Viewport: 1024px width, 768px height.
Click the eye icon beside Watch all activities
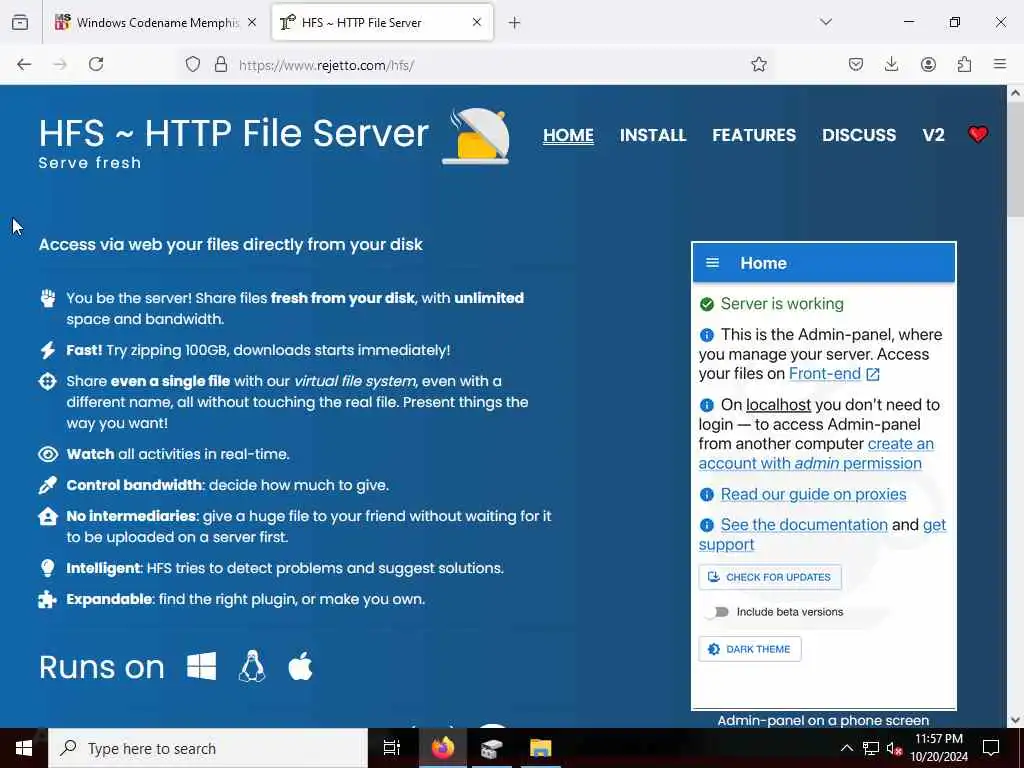pyautogui.click(x=48, y=454)
